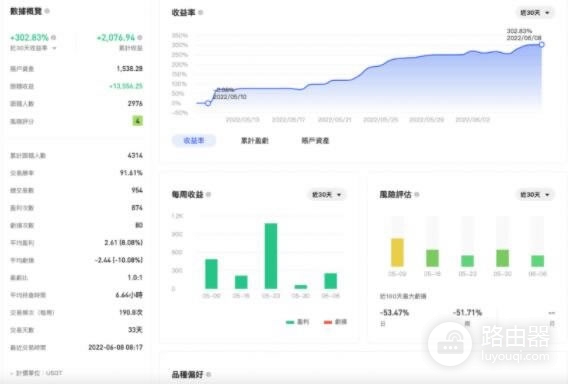Click info icon next to +2,076.94
Screen dimensions: 568x384
pyautogui.click(x=140, y=37)
